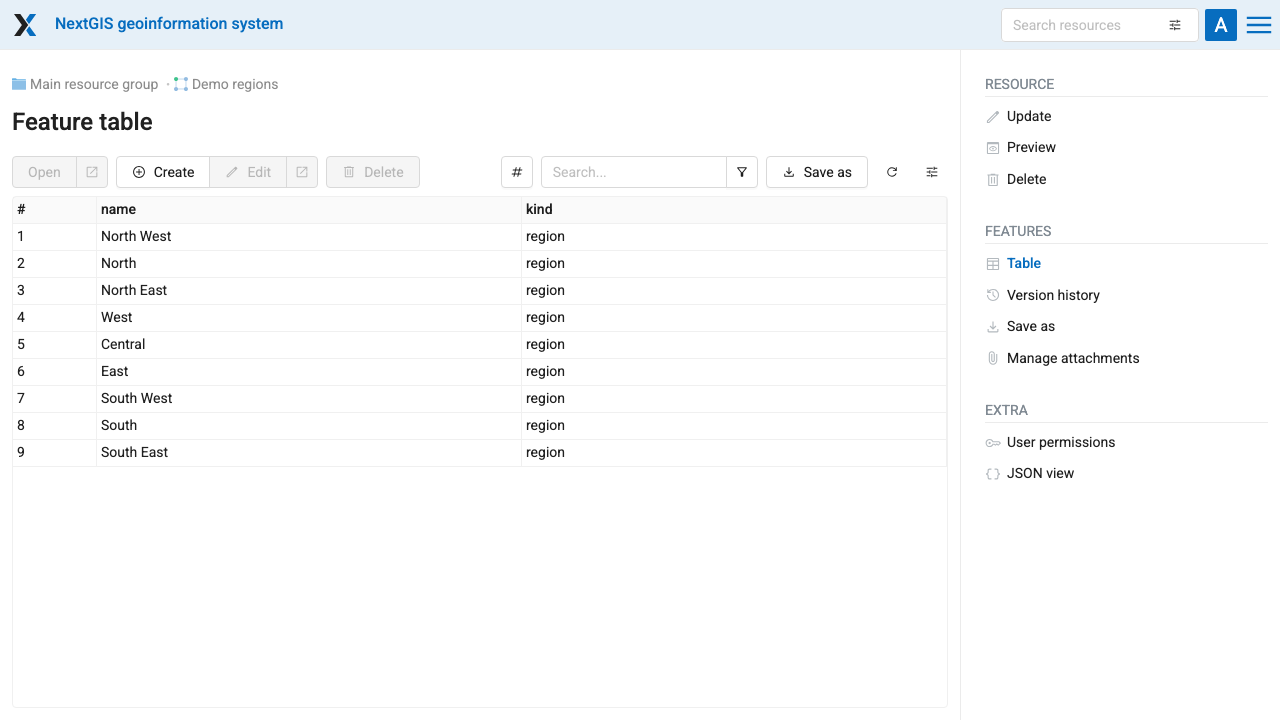Go to Demo regions breadcrumb

point(235,84)
